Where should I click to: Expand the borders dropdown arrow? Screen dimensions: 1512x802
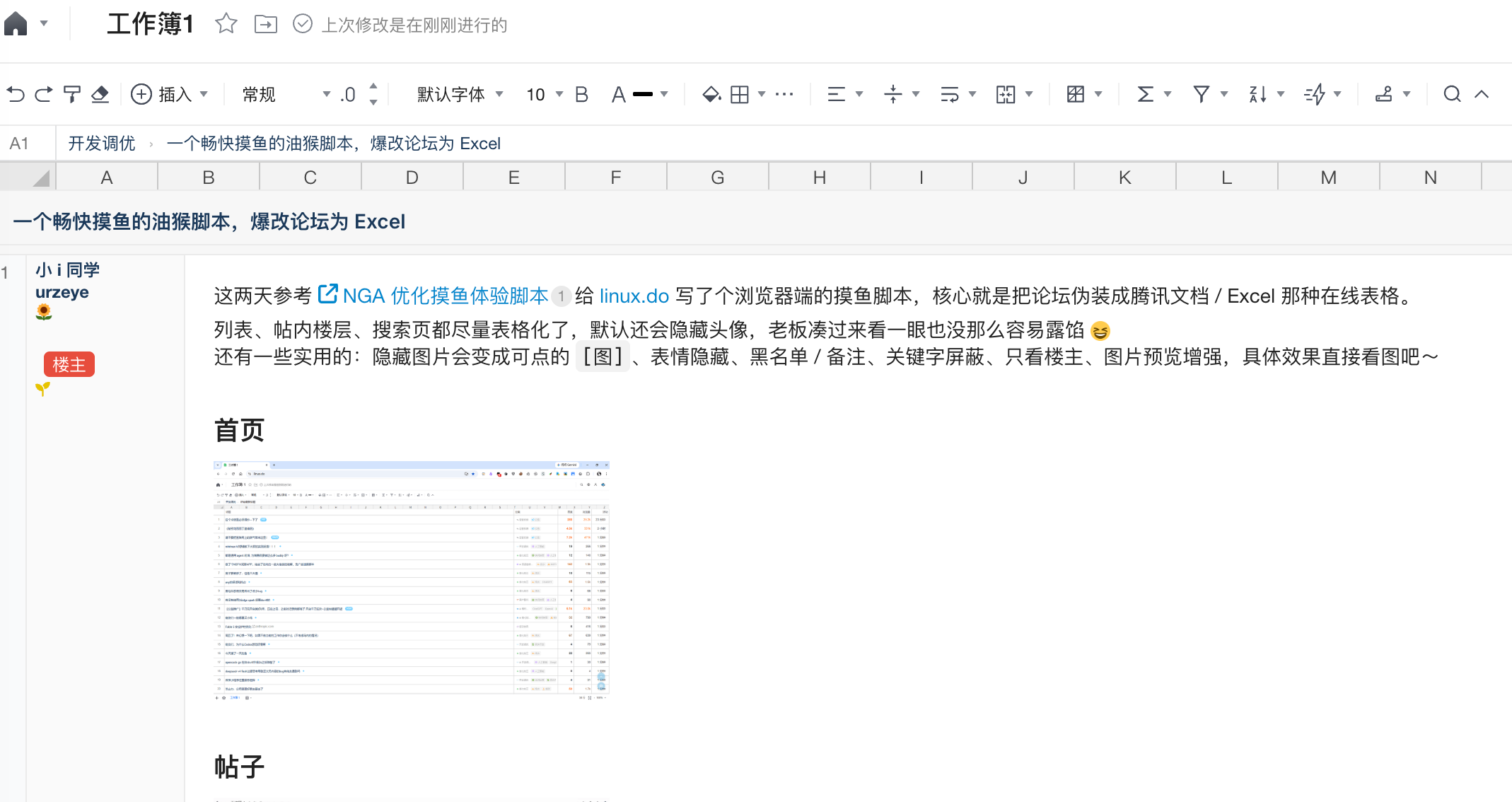coord(762,94)
